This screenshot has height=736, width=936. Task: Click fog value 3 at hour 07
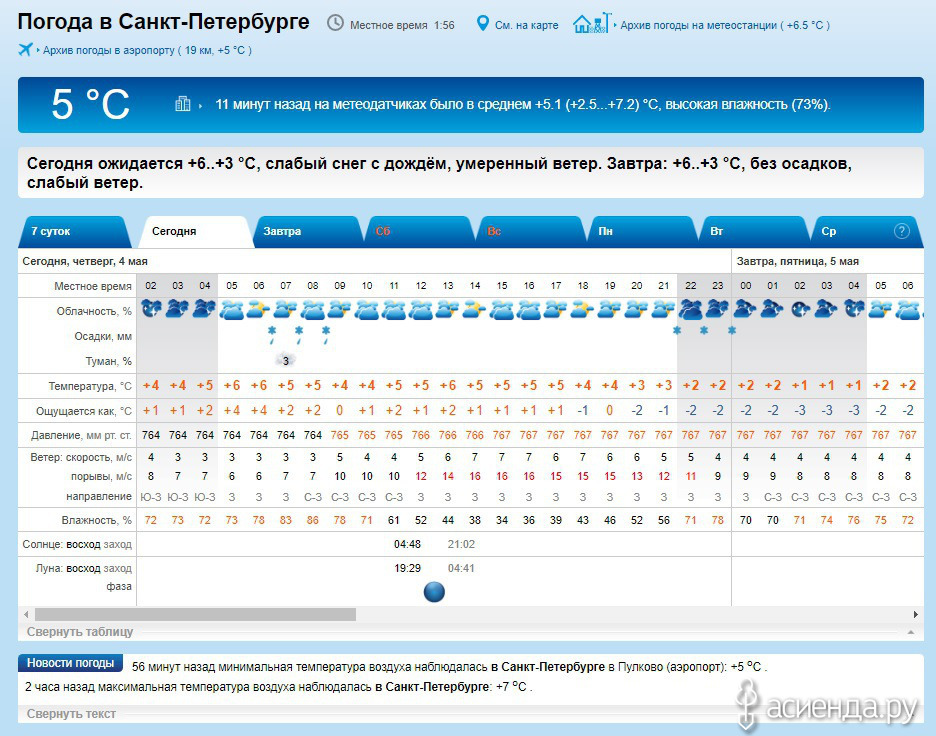coord(286,361)
